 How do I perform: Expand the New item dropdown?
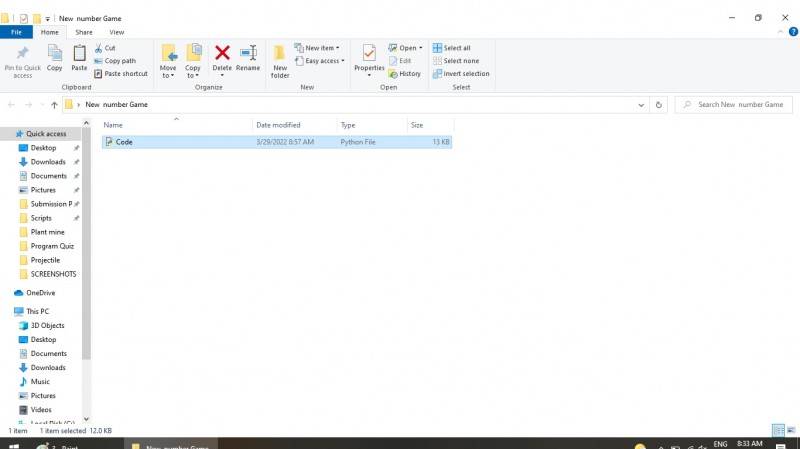click(x=322, y=48)
